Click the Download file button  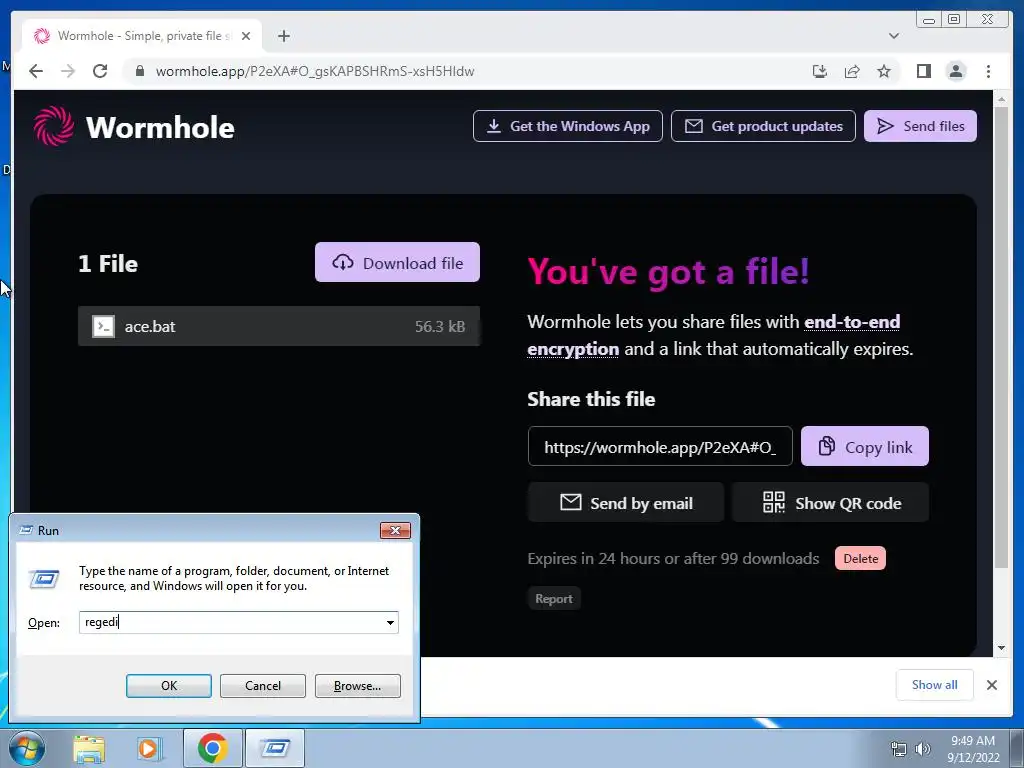click(397, 263)
